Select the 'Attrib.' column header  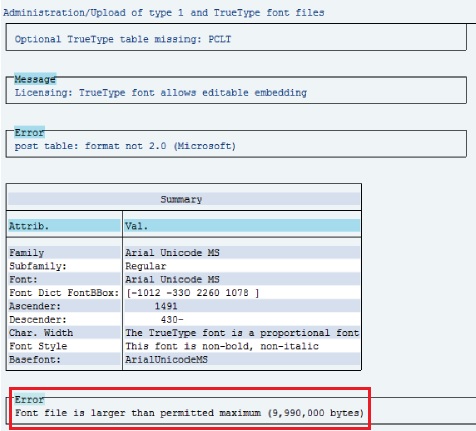pos(64,226)
